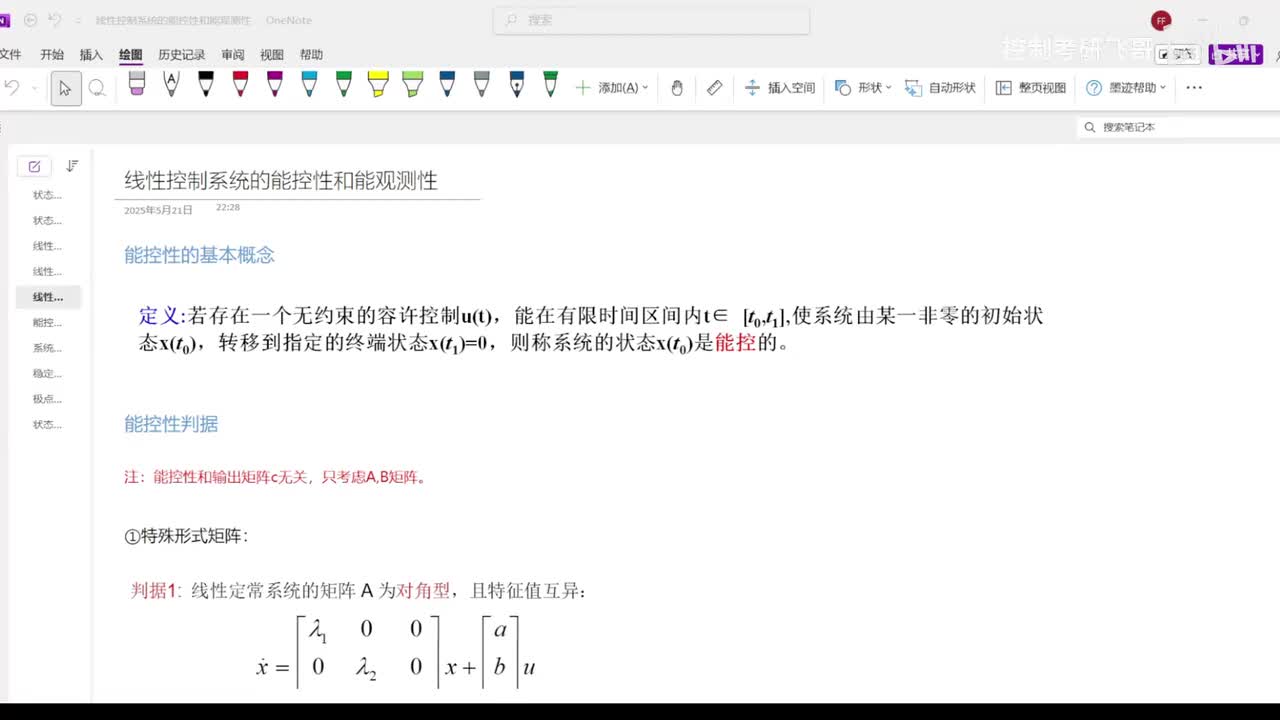Image resolution: width=1280 pixels, height=720 pixels.
Task: Switch to the 帮助 tab
Action: [x=311, y=55]
